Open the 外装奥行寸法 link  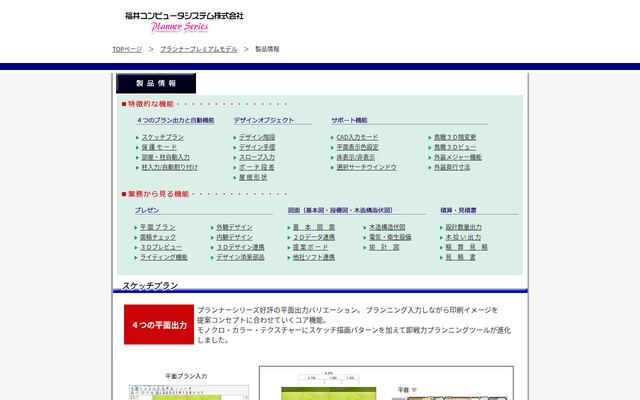[x=452, y=167]
